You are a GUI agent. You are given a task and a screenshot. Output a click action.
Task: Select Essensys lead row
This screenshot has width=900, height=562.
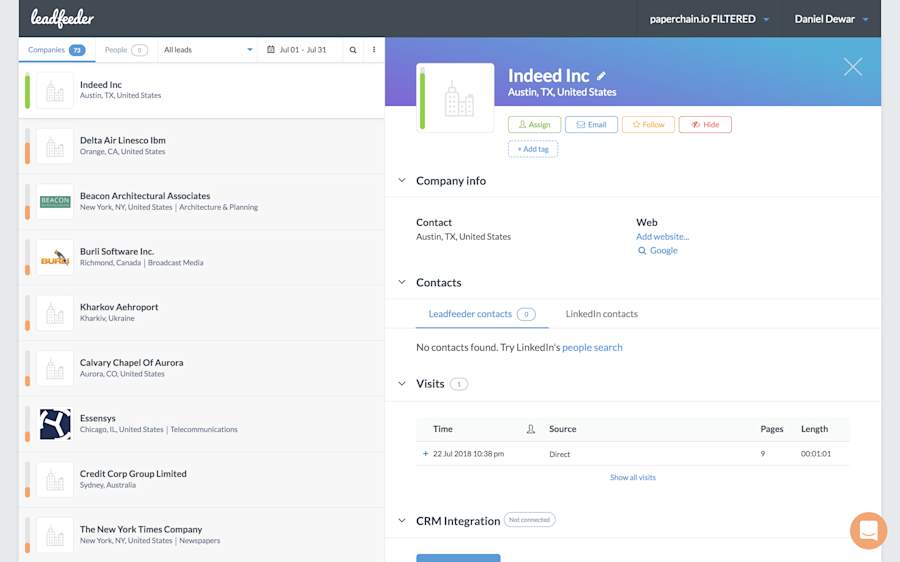coord(201,424)
